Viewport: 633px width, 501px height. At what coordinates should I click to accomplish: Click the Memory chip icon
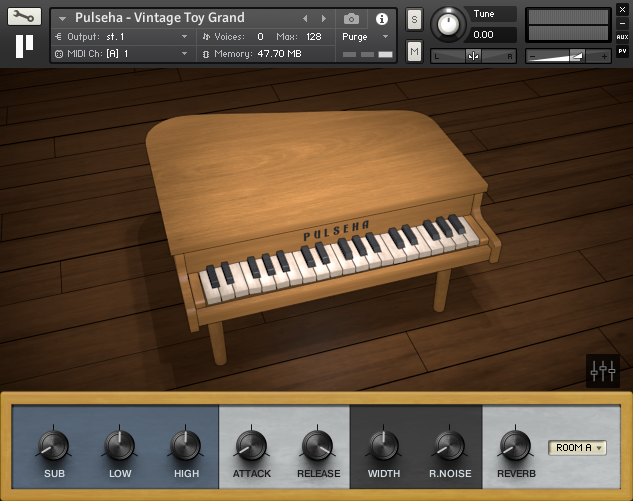tap(206, 54)
